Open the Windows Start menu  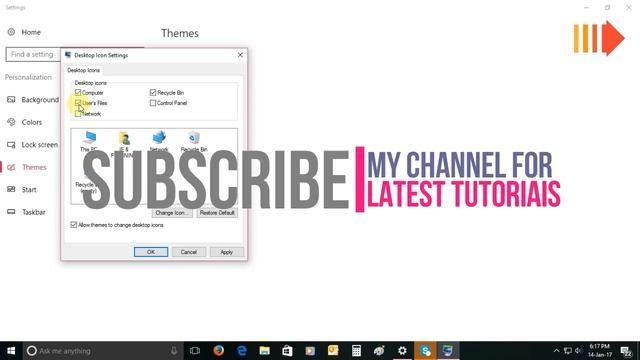pyautogui.click(x=11, y=351)
